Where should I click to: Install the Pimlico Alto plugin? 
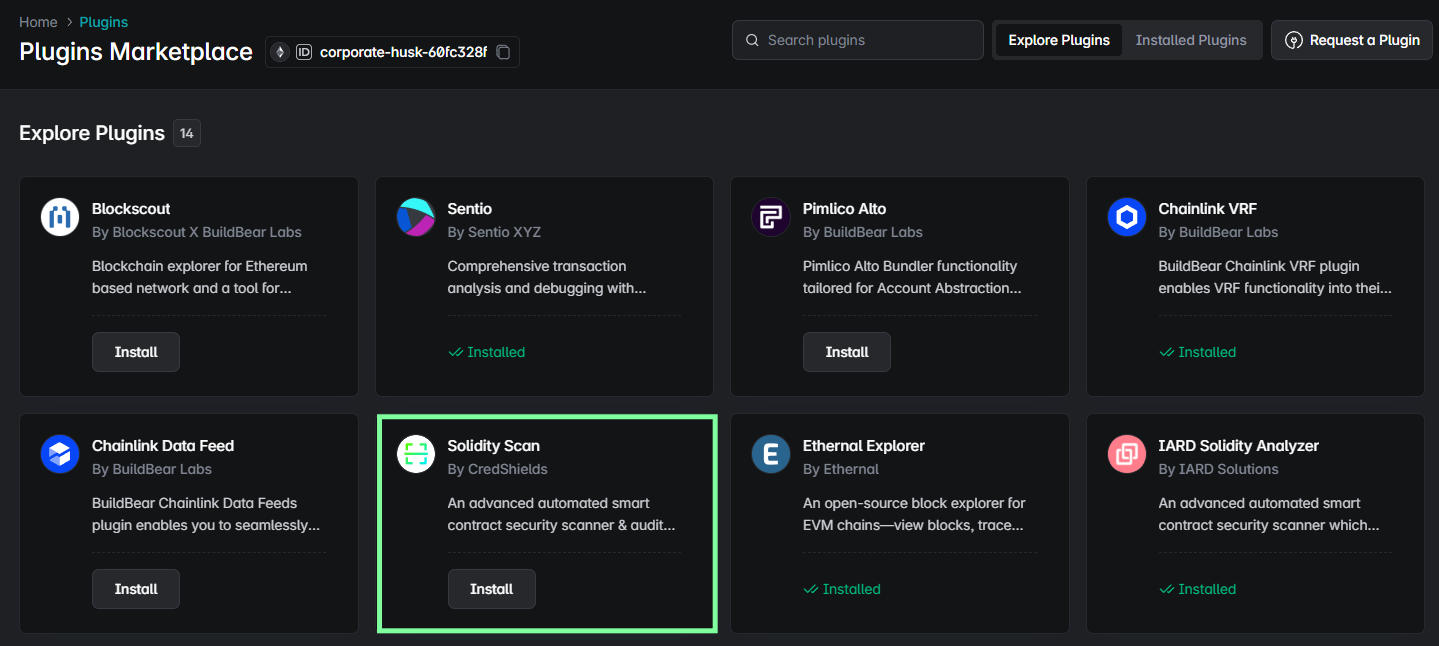[x=847, y=352]
